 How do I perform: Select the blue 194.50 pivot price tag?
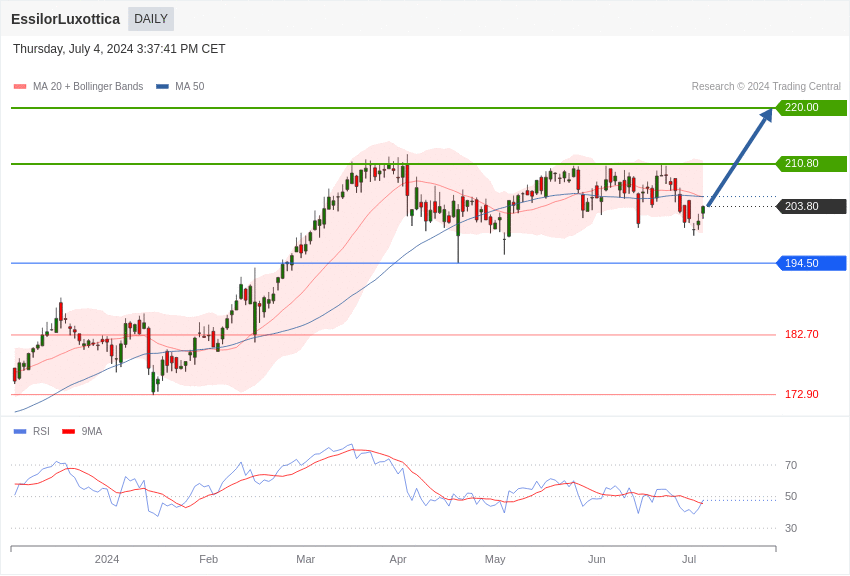coord(811,264)
